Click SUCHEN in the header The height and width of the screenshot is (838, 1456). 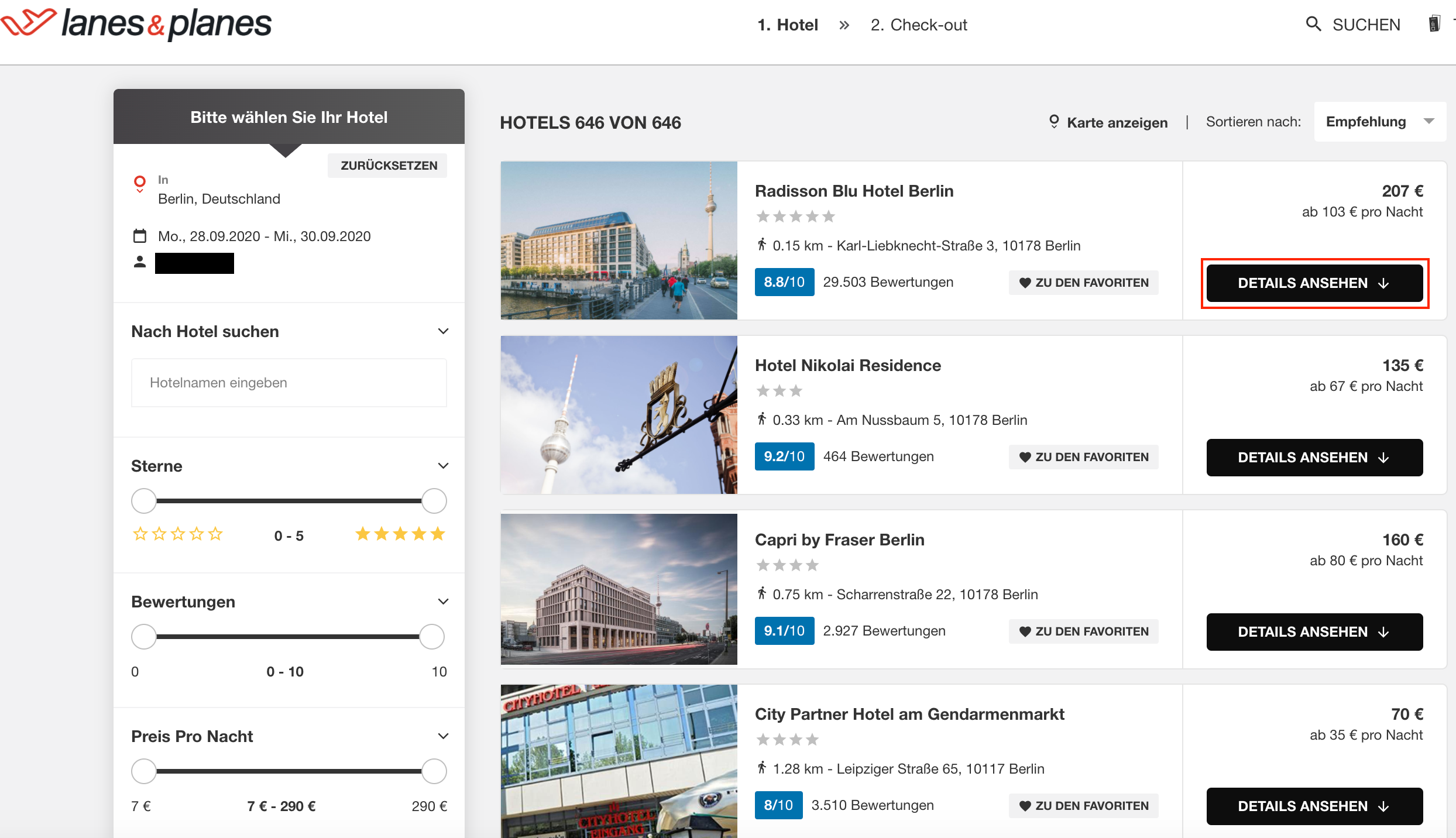pos(1366,25)
